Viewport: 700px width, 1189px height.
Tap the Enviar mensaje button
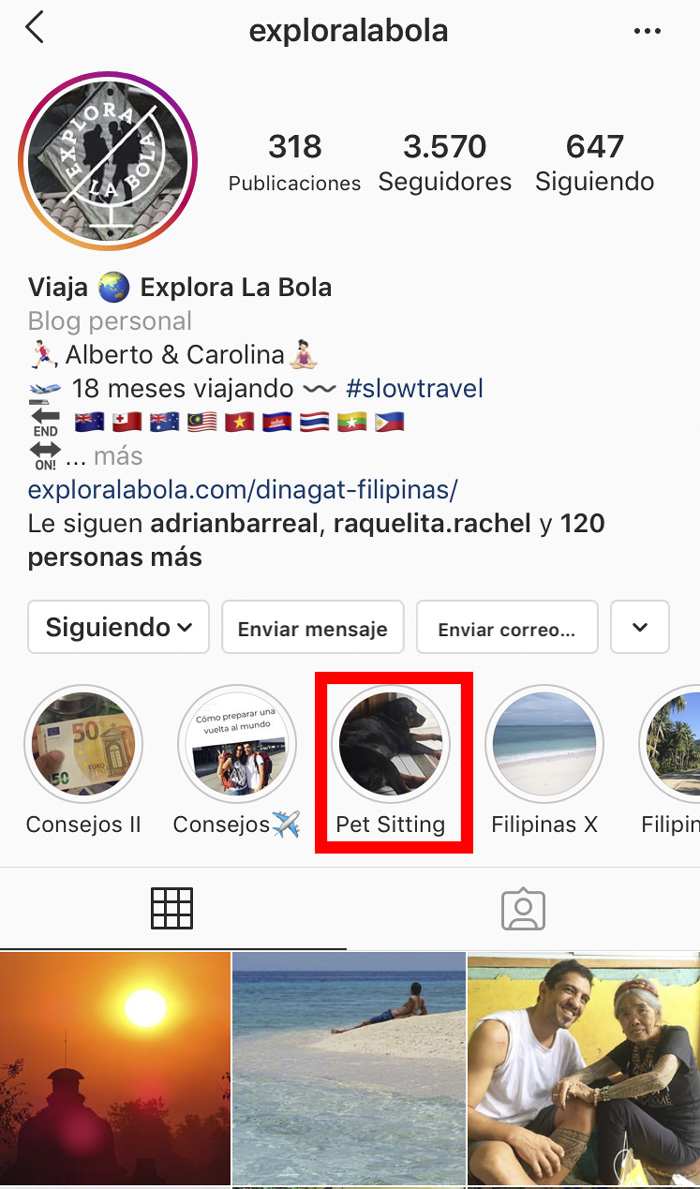[x=312, y=627]
